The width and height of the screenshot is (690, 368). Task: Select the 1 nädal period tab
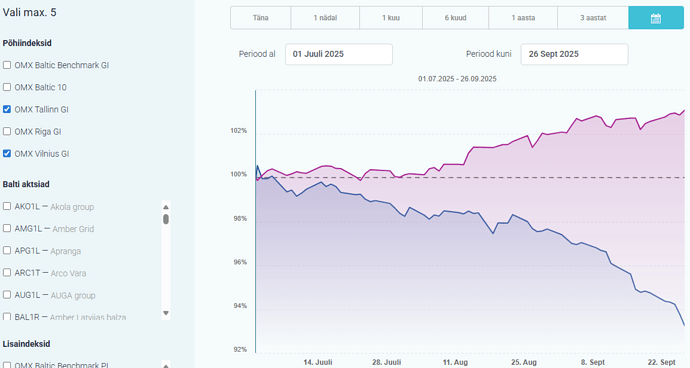coord(325,18)
